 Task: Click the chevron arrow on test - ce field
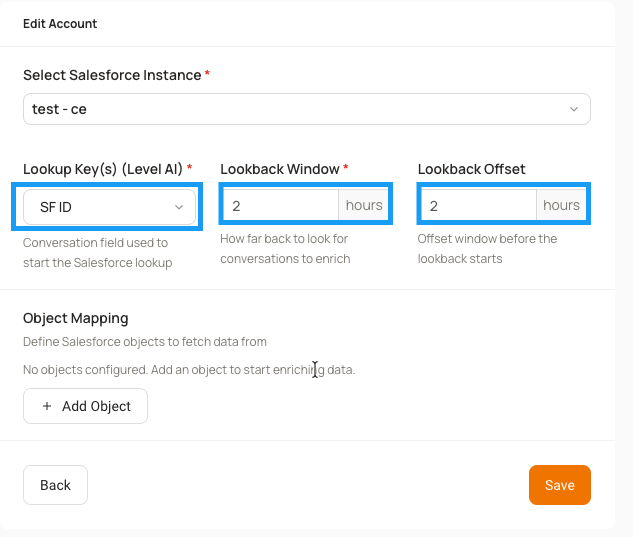pos(574,109)
